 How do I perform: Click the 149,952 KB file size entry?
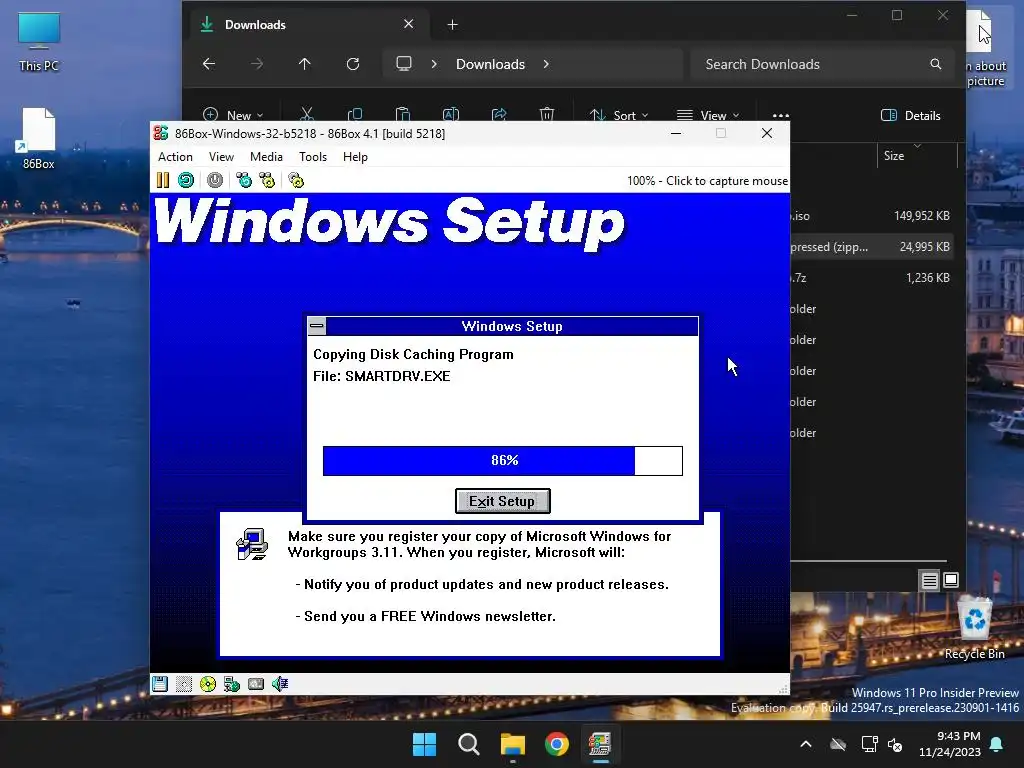pos(921,216)
